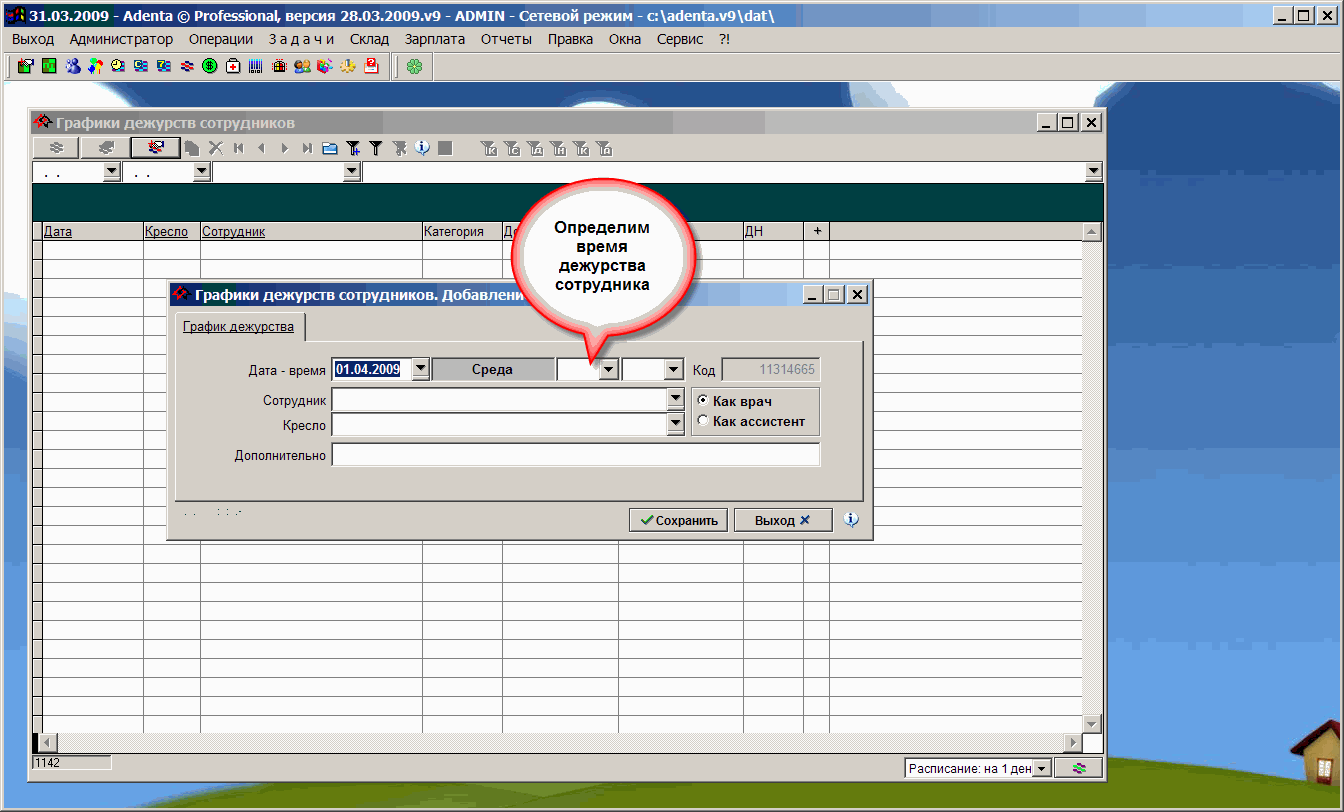Open the start time dropdown after Среда
Viewport: 1344px width, 812px height.
[608, 370]
